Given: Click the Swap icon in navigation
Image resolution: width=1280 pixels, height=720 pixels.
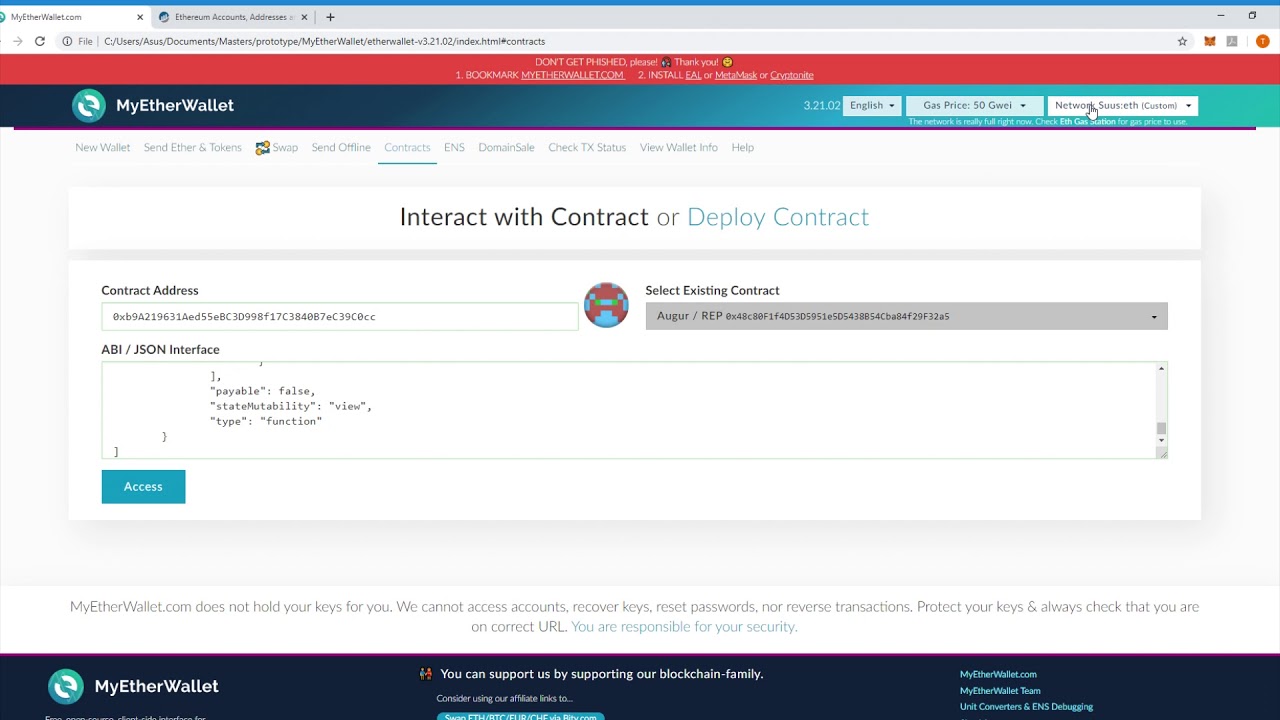Looking at the screenshot, I should click(x=262, y=148).
